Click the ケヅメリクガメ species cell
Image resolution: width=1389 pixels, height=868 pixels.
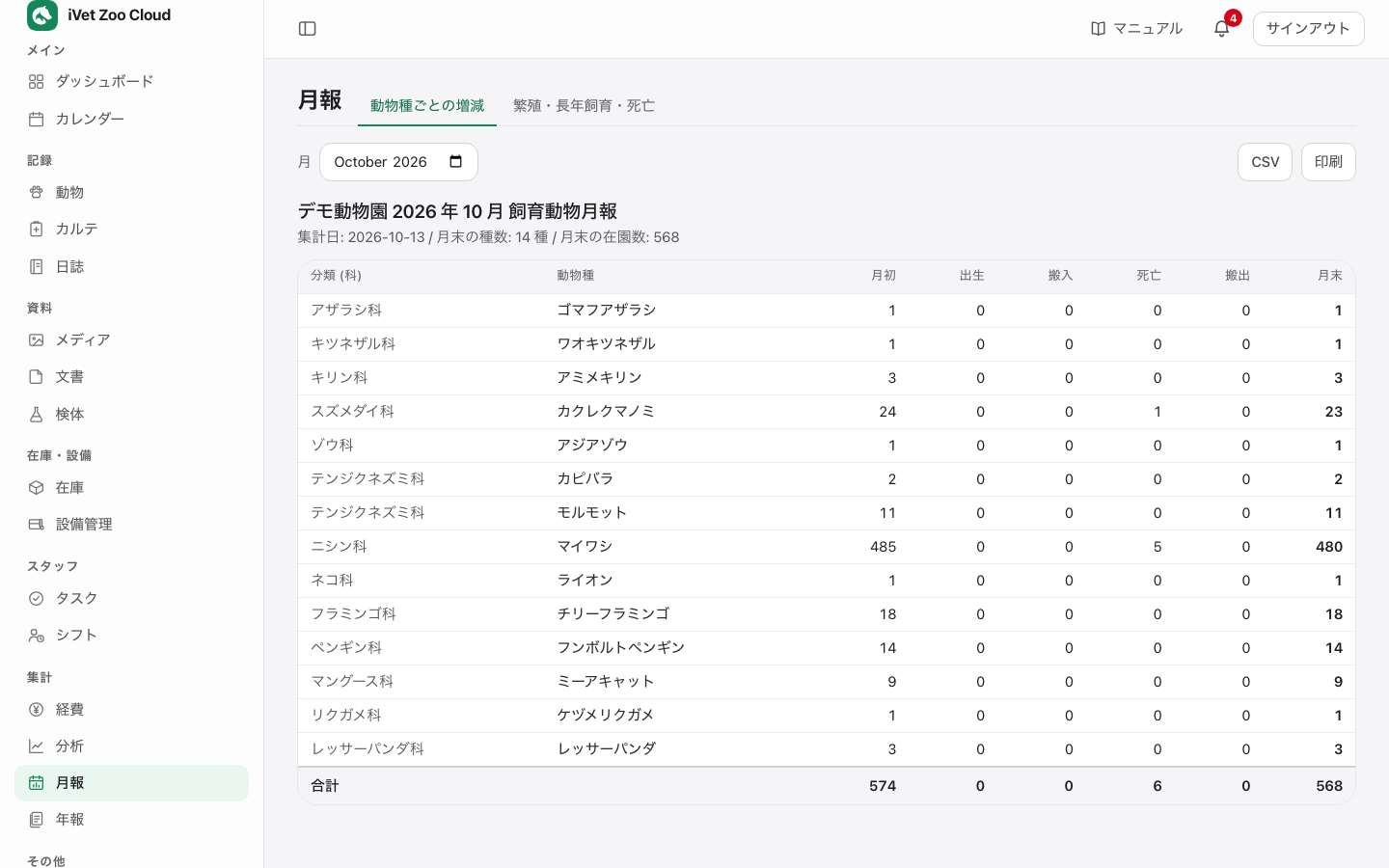tap(606, 716)
